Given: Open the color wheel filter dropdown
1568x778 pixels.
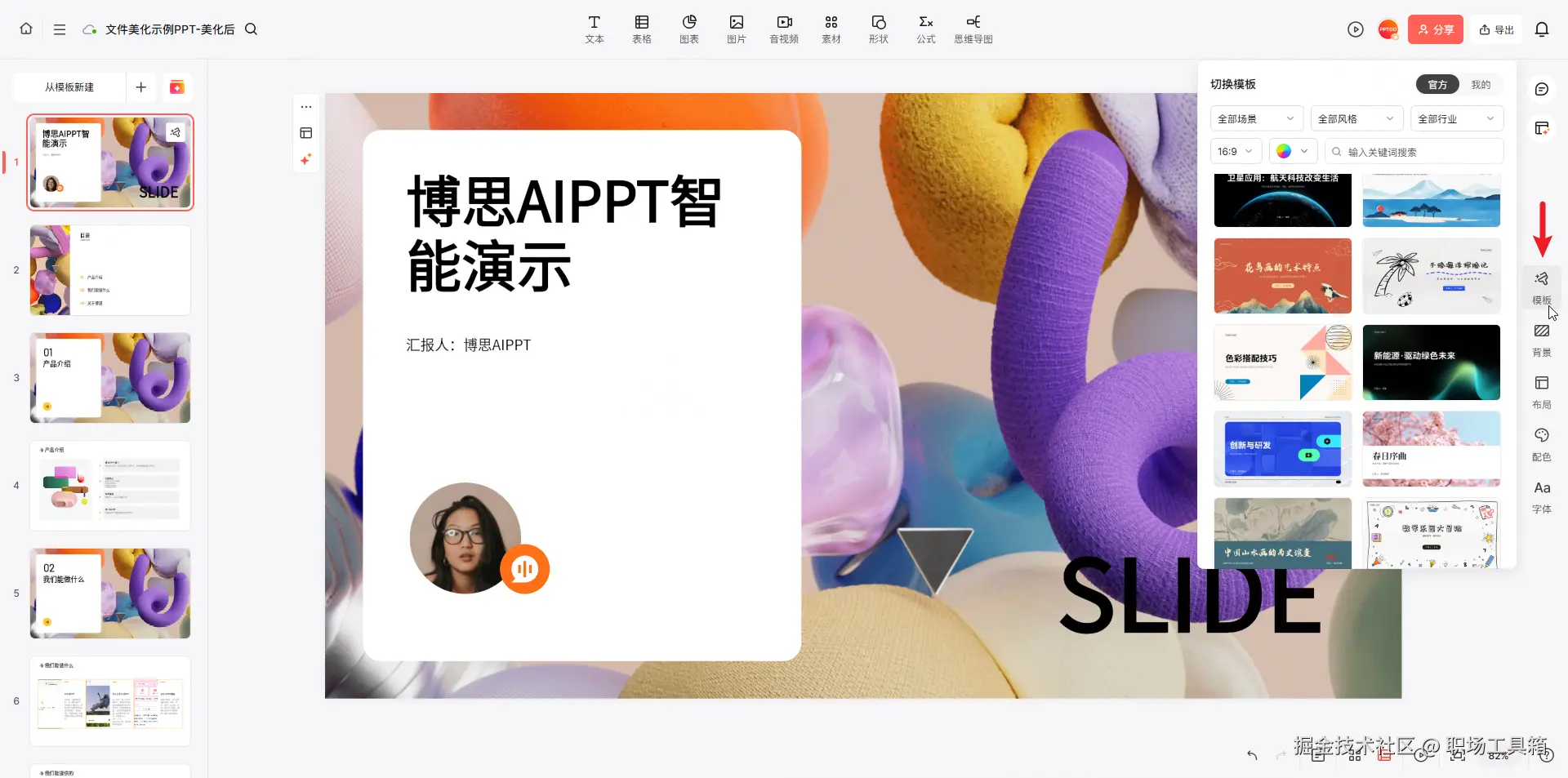Looking at the screenshot, I should tap(1293, 152).
